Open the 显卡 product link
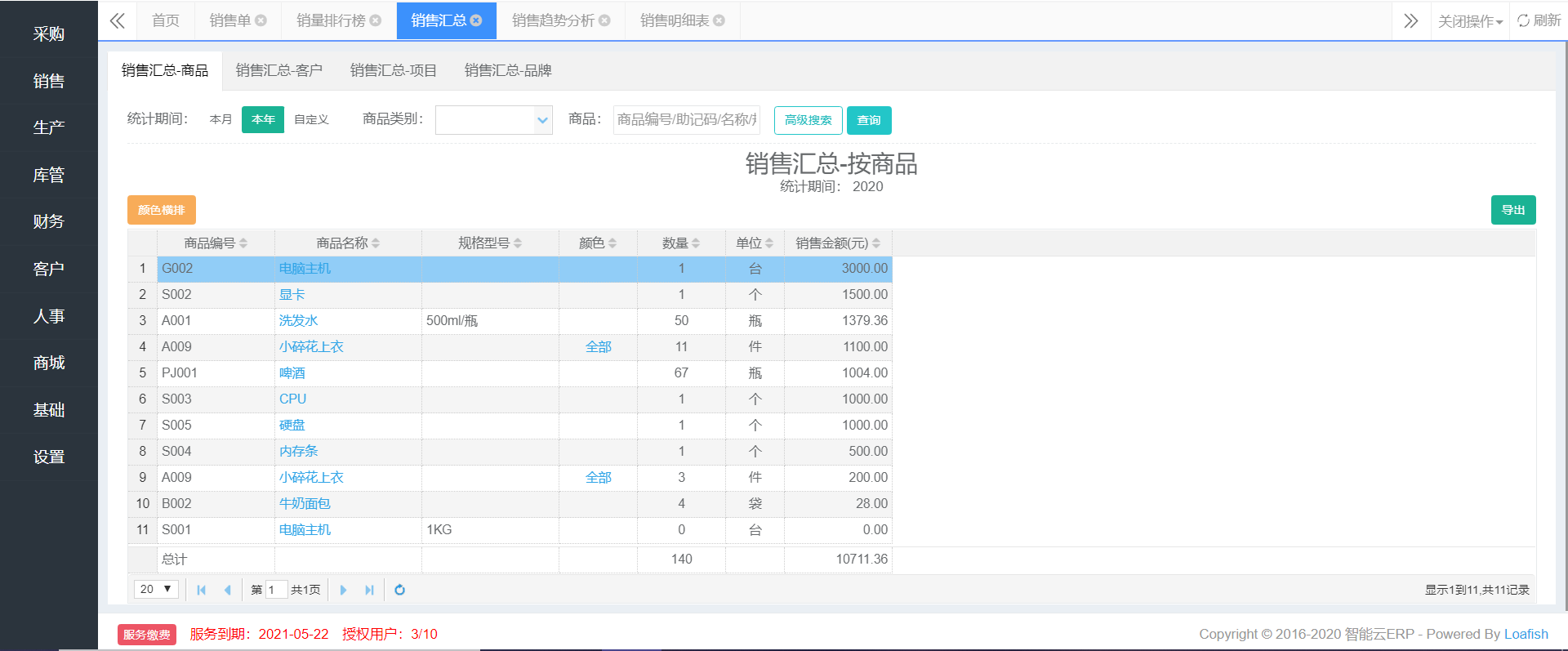 click(x=292, y=295)
